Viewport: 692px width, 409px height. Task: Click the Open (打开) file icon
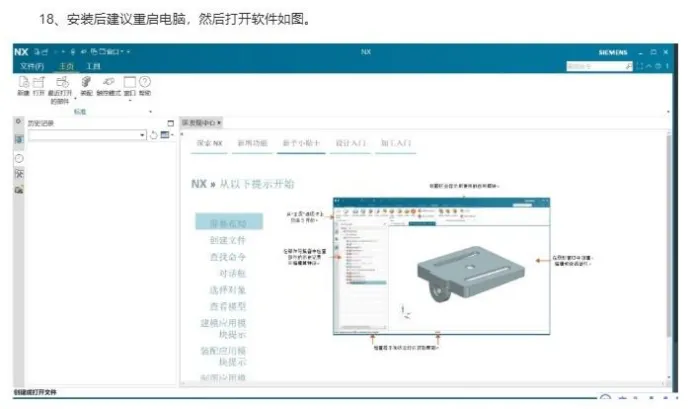pyautogui.click(x=39, y=82)
